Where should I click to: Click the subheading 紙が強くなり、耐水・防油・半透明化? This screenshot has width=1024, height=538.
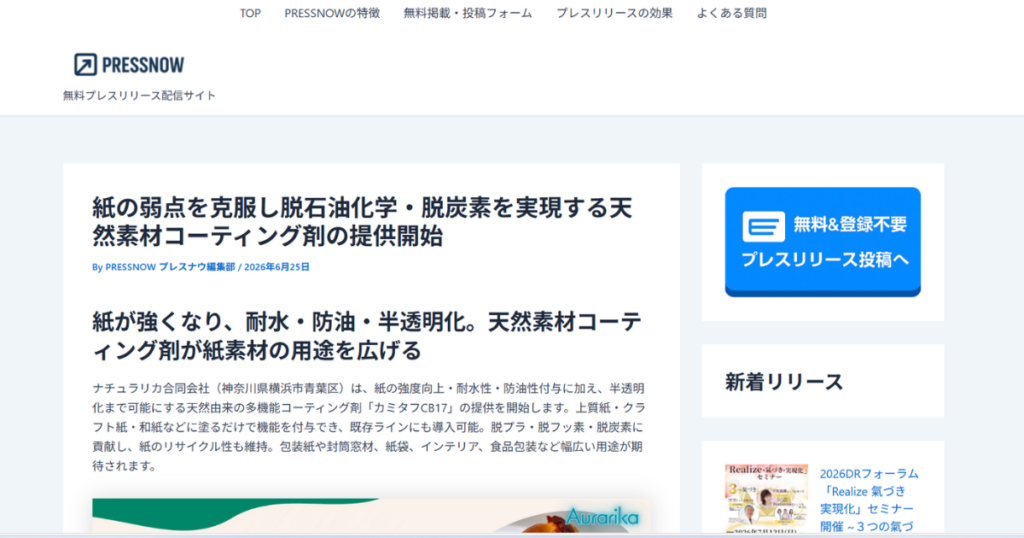(x=366, y=336)
